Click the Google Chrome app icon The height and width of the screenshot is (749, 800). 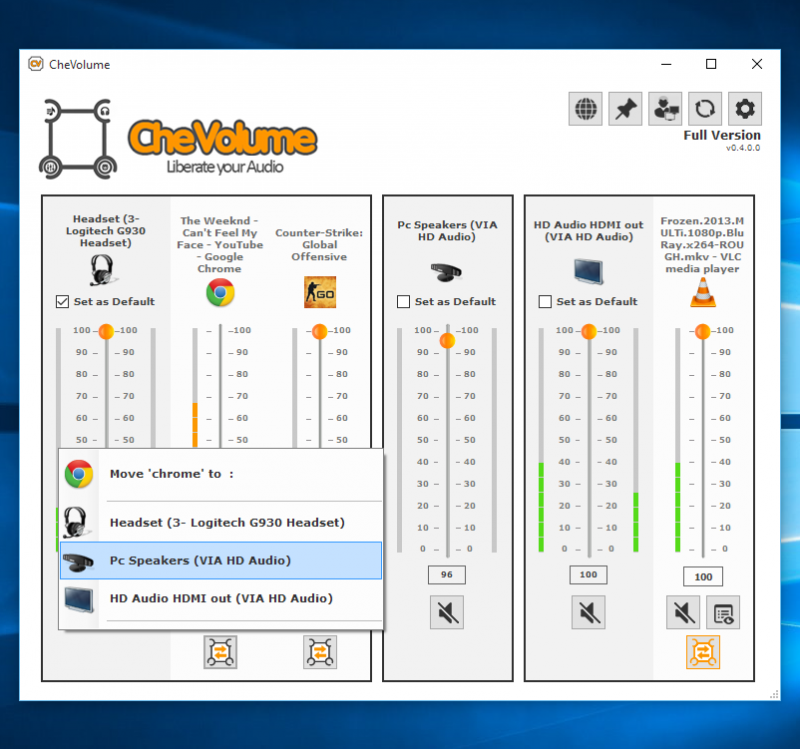coord(220,292)
